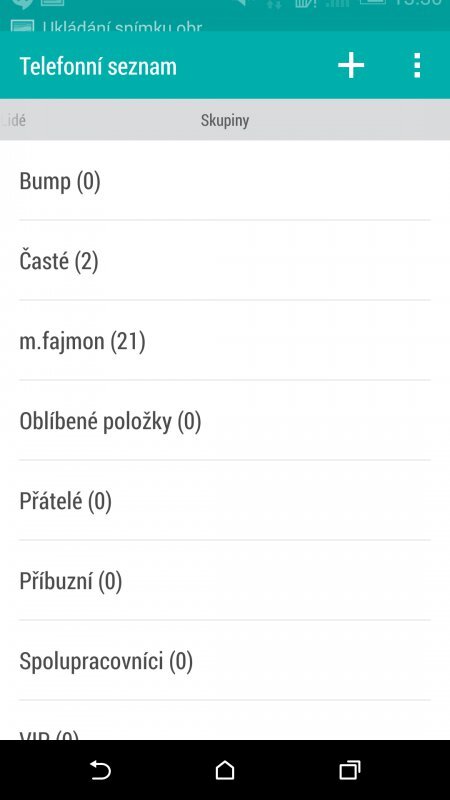
Task: Open the Příbuzní (0) group
Action: tap(225, 581)
